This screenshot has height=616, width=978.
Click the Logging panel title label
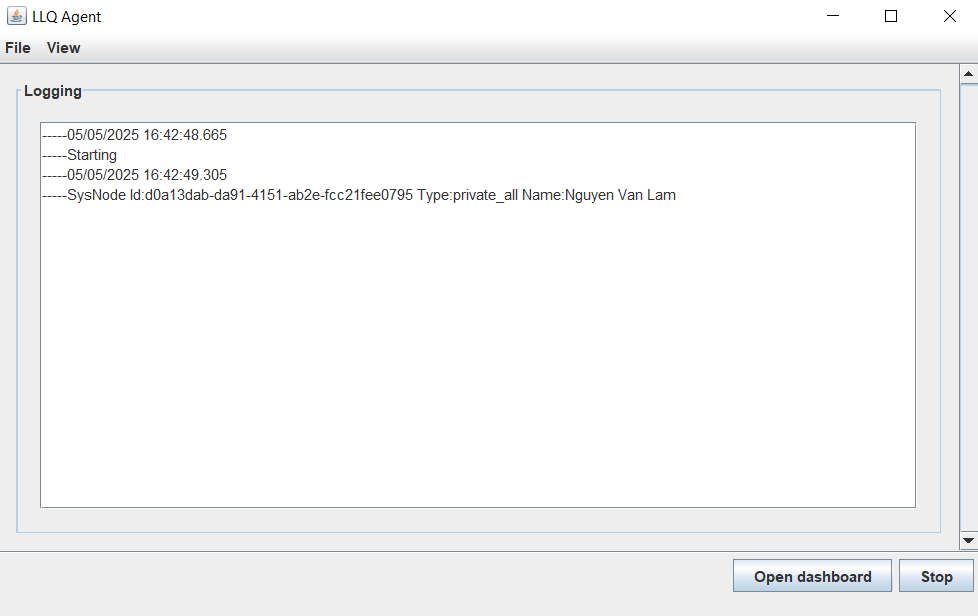tap(53, 91)
